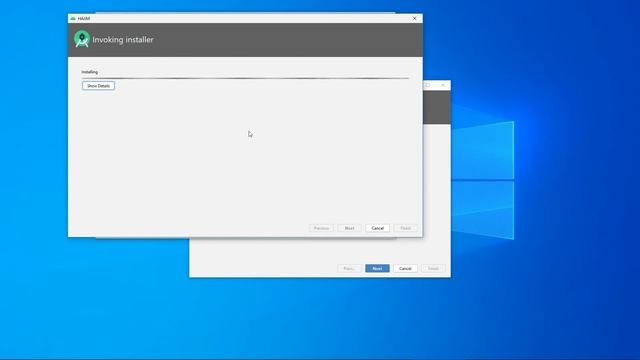Click Finish in the background wizard window
The image size is (640, 360).
(433, 269)
